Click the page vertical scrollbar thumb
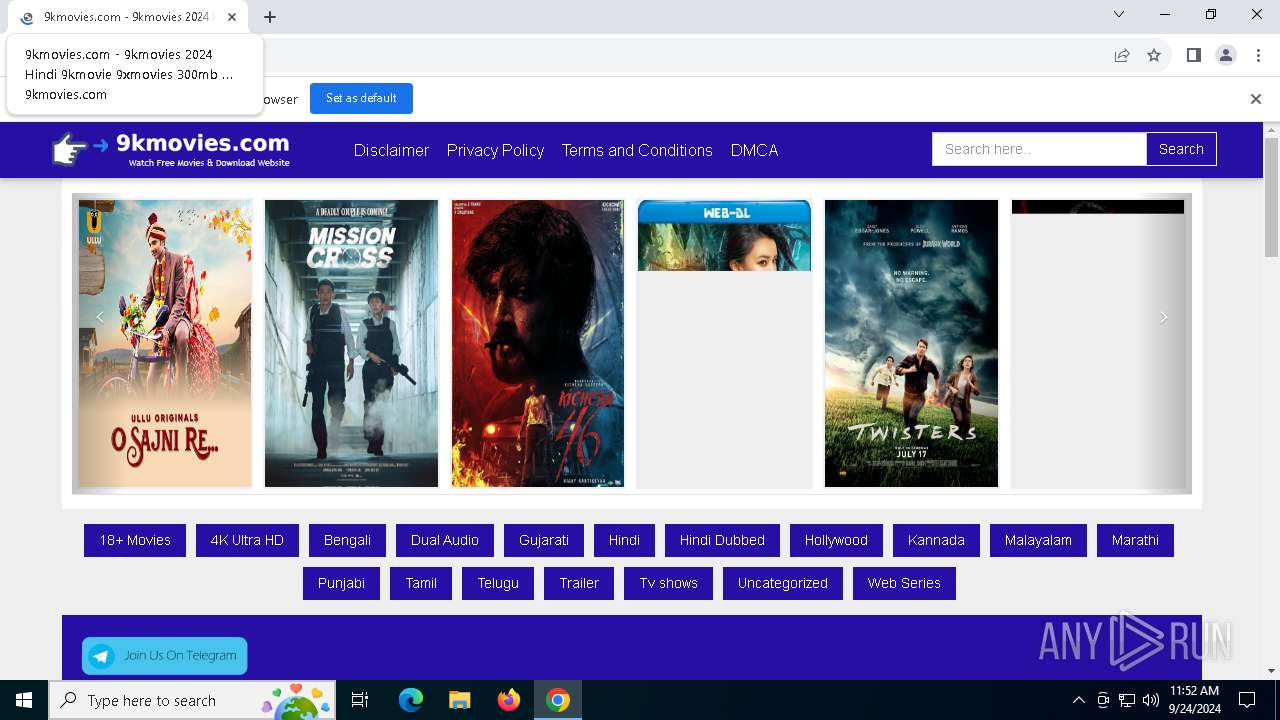Viewport: 1280px width, 720px height. [x=1271, y=197]
